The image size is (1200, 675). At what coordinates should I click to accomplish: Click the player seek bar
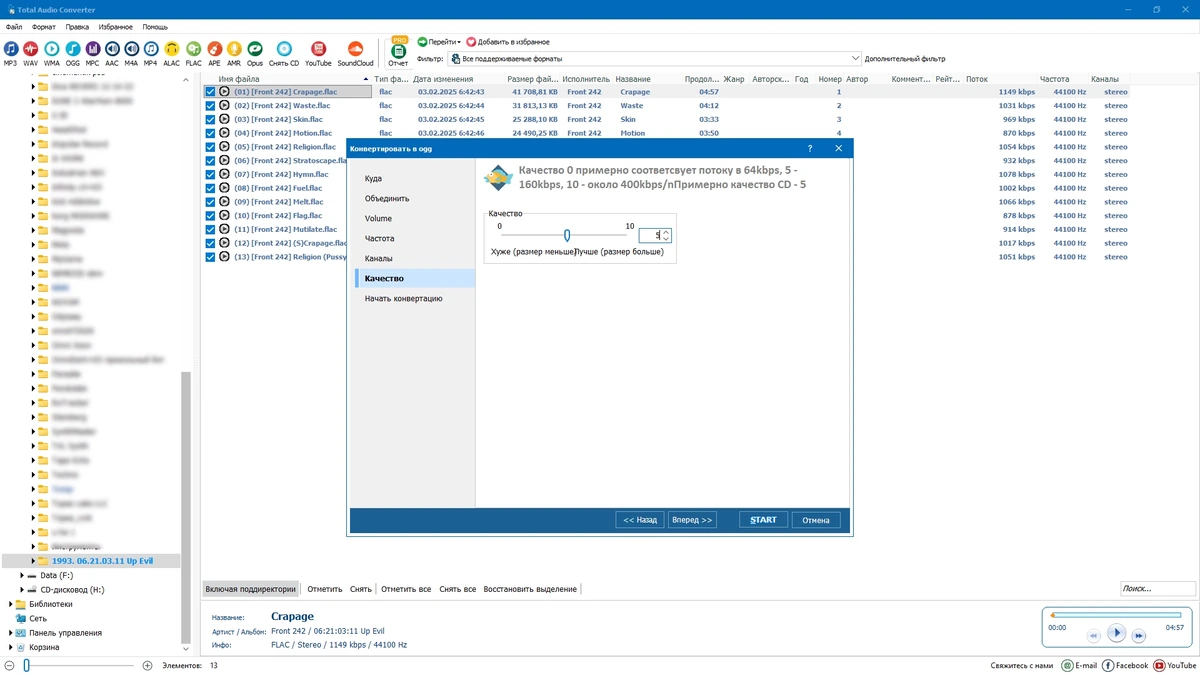1116,615
